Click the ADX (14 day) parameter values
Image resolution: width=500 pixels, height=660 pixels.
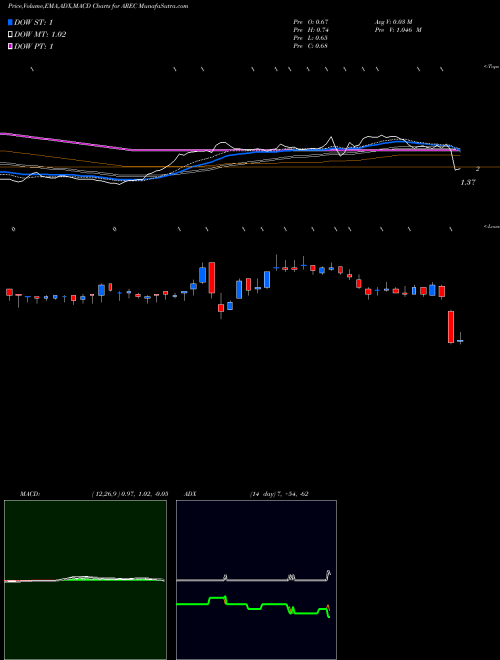click(279, 494)
